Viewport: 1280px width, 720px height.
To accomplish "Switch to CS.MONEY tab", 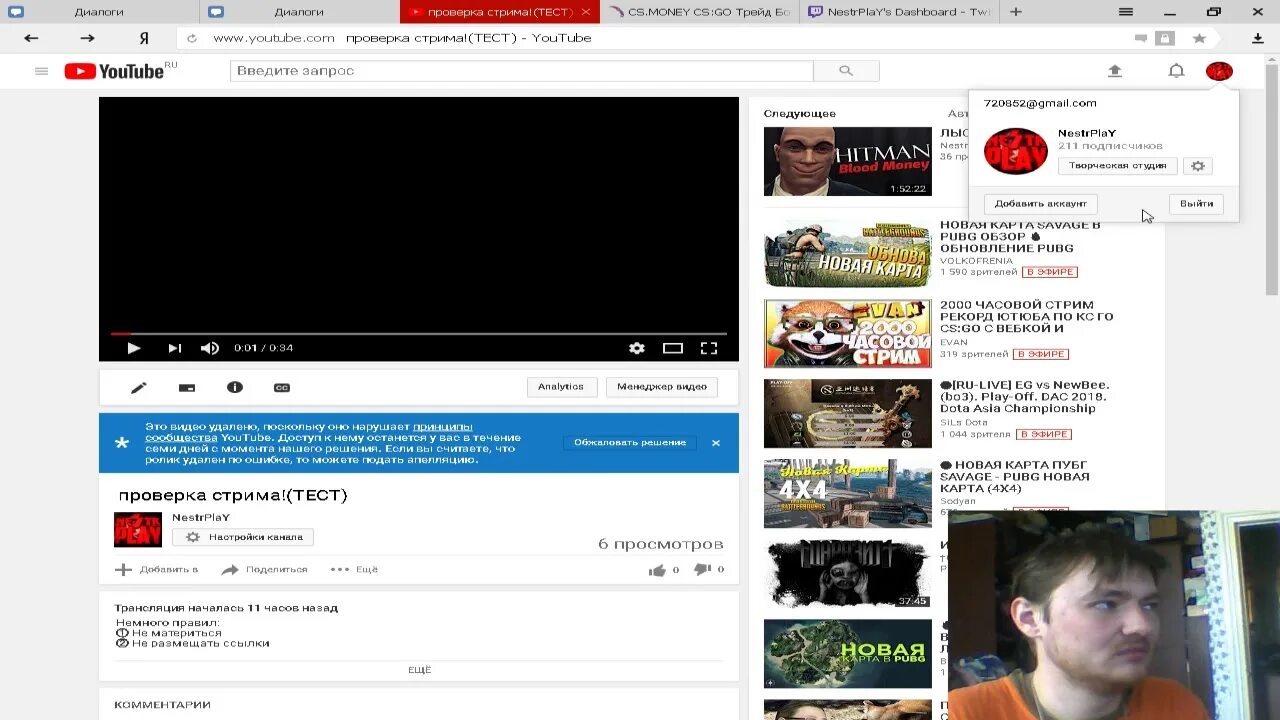I will (x=700, y=12).
